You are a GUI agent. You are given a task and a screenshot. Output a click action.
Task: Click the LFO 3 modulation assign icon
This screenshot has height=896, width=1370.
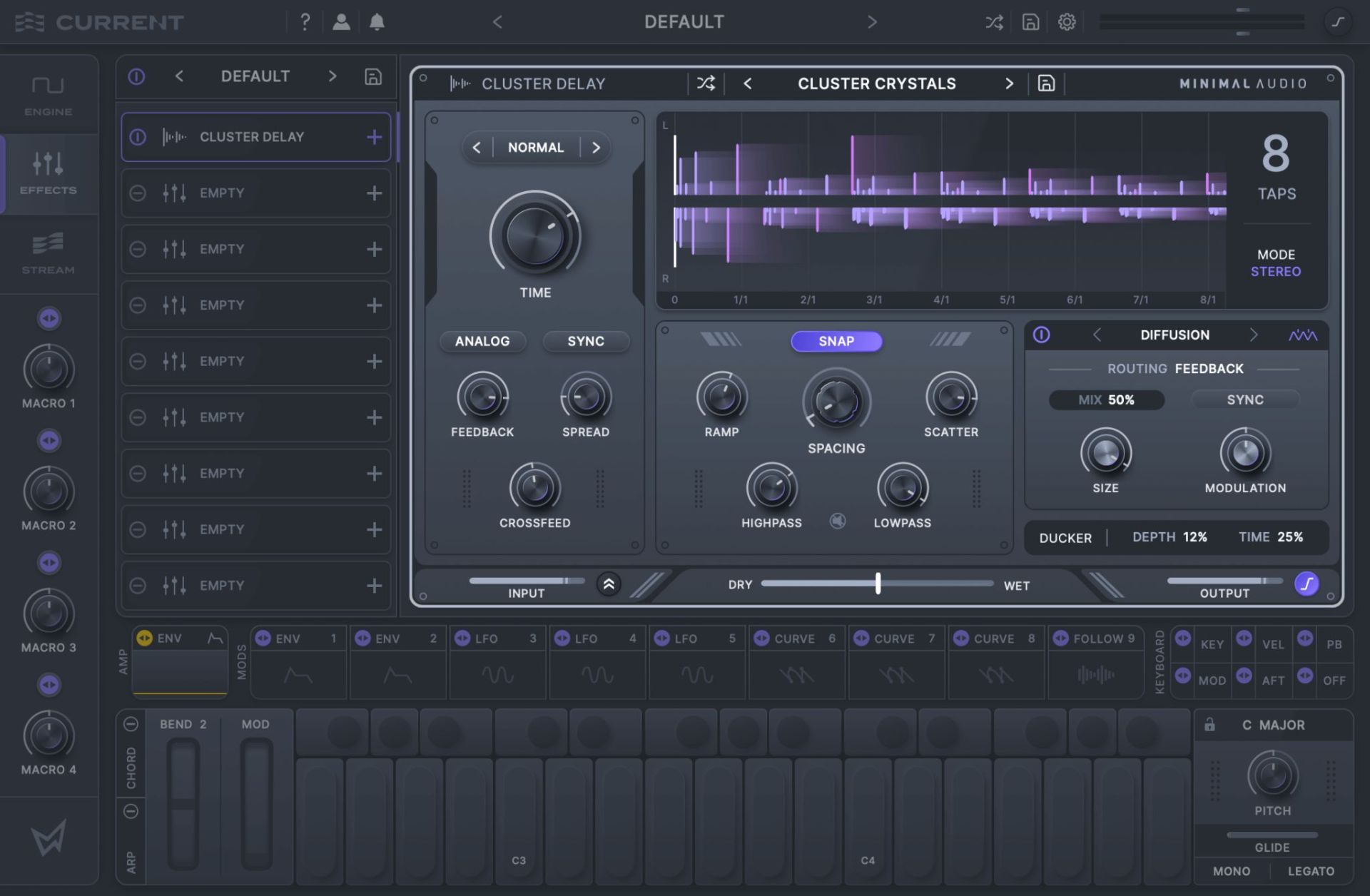click(x=462, y=638)
